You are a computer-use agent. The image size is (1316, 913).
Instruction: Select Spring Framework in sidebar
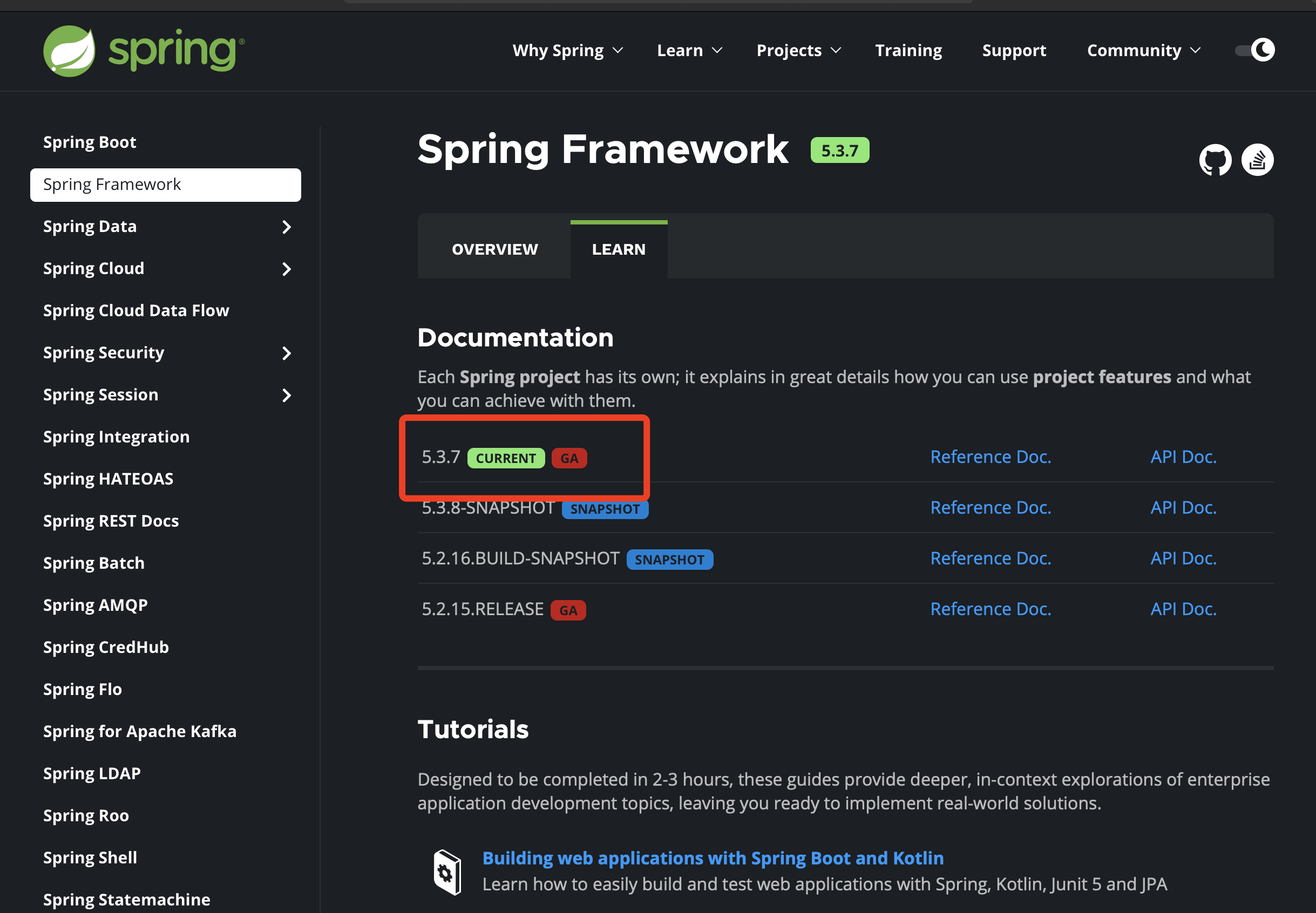165,185
